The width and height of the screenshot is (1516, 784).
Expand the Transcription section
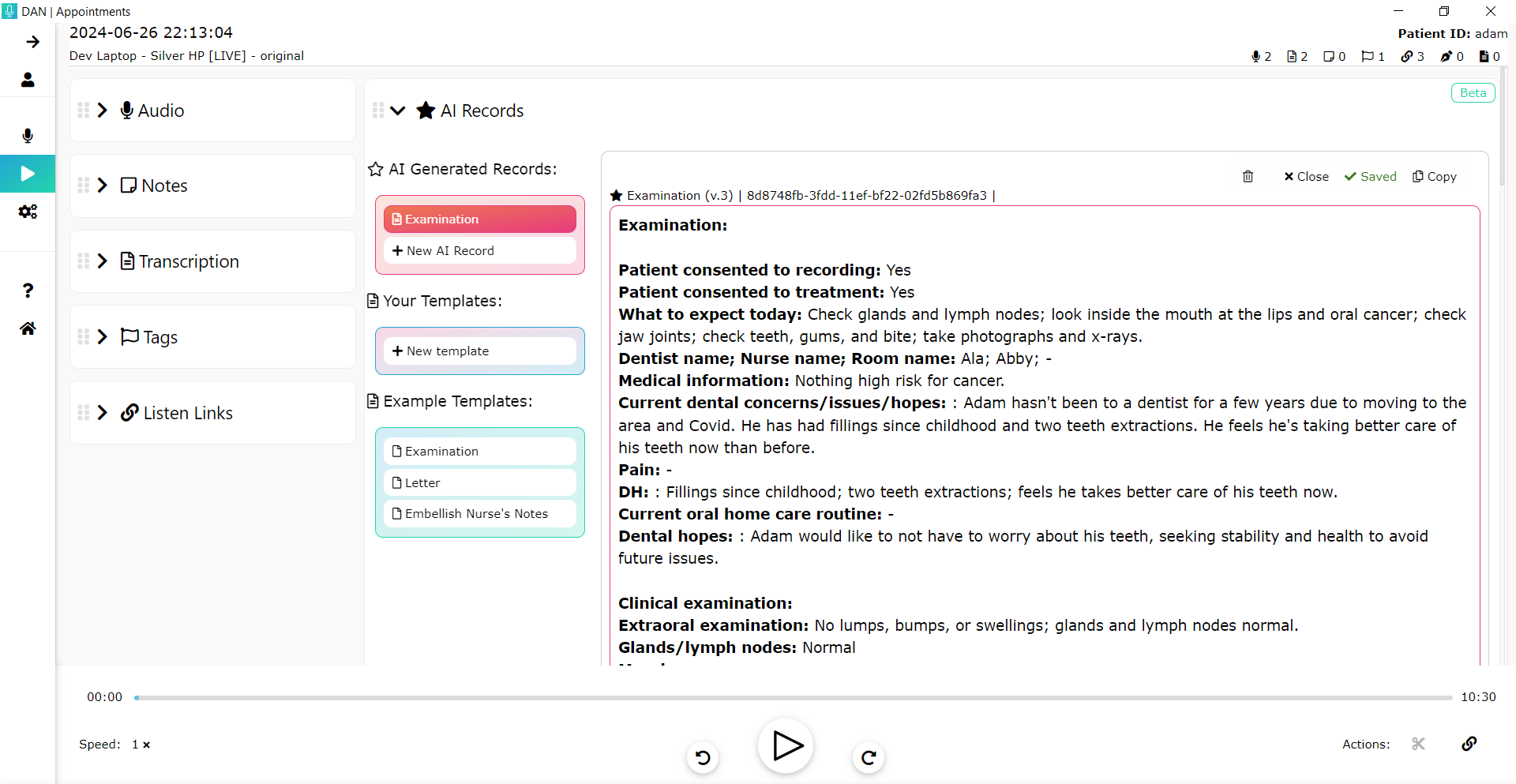(103, 261)
